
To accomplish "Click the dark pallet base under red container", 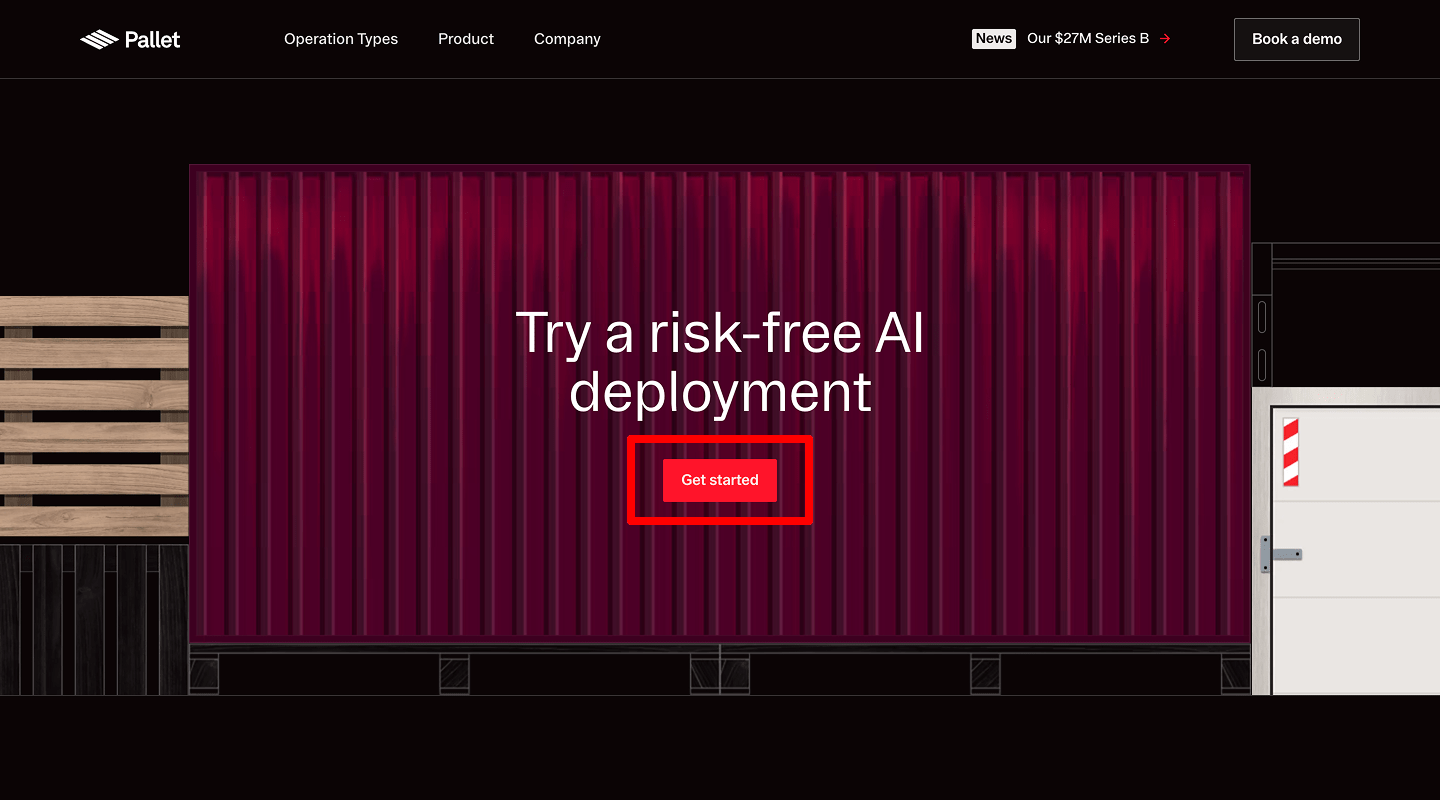I will 720,670.
